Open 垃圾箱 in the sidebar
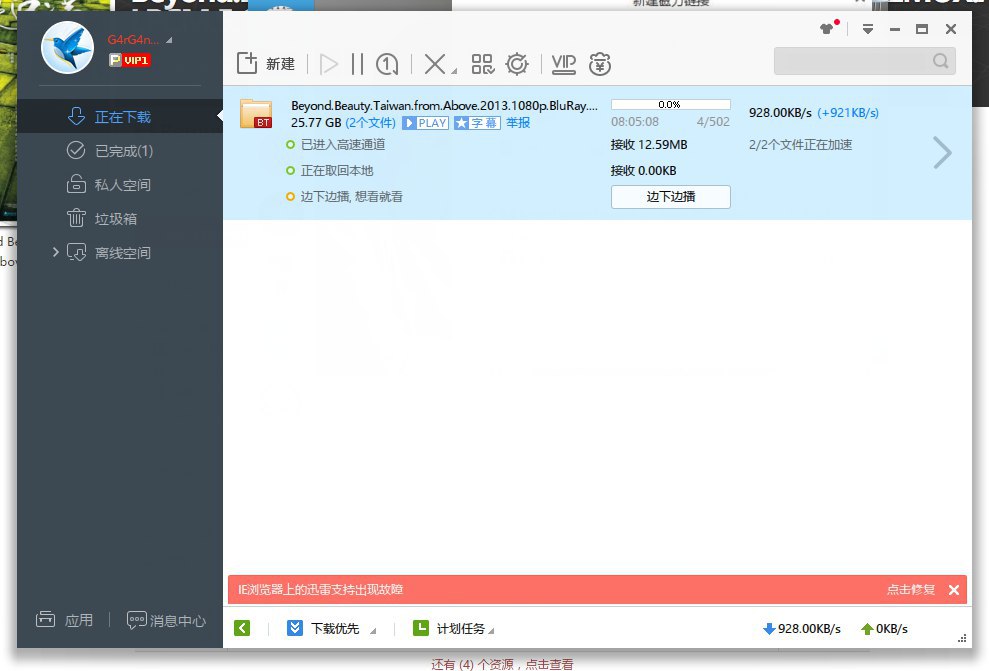The image size is (989, 671). [x=115, y=219]
